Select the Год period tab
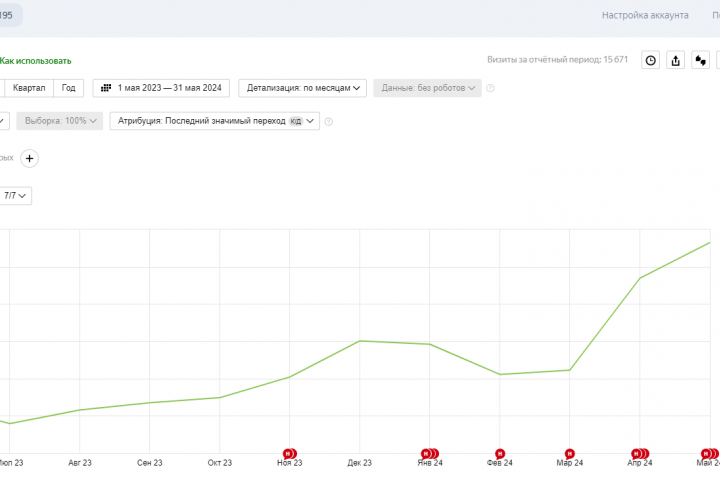This screenshot has height=480, width=720. point(68,88)
